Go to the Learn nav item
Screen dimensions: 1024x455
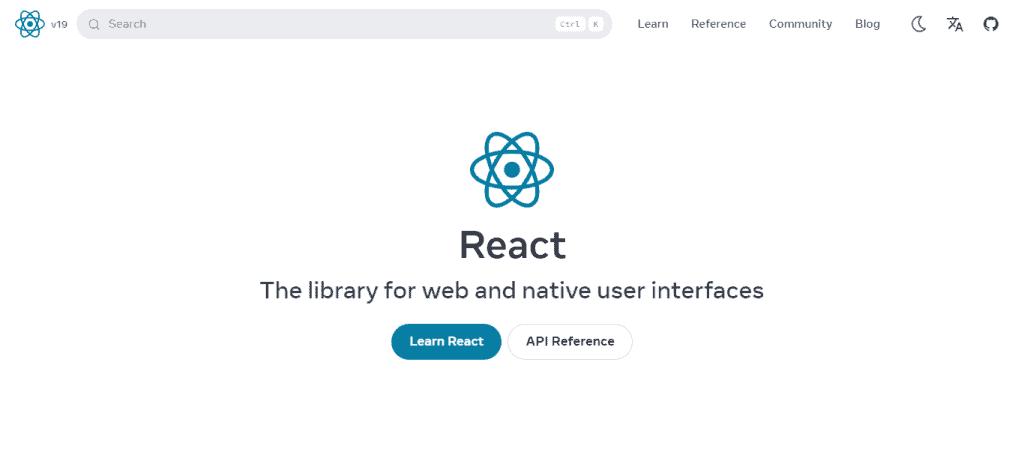652,24
